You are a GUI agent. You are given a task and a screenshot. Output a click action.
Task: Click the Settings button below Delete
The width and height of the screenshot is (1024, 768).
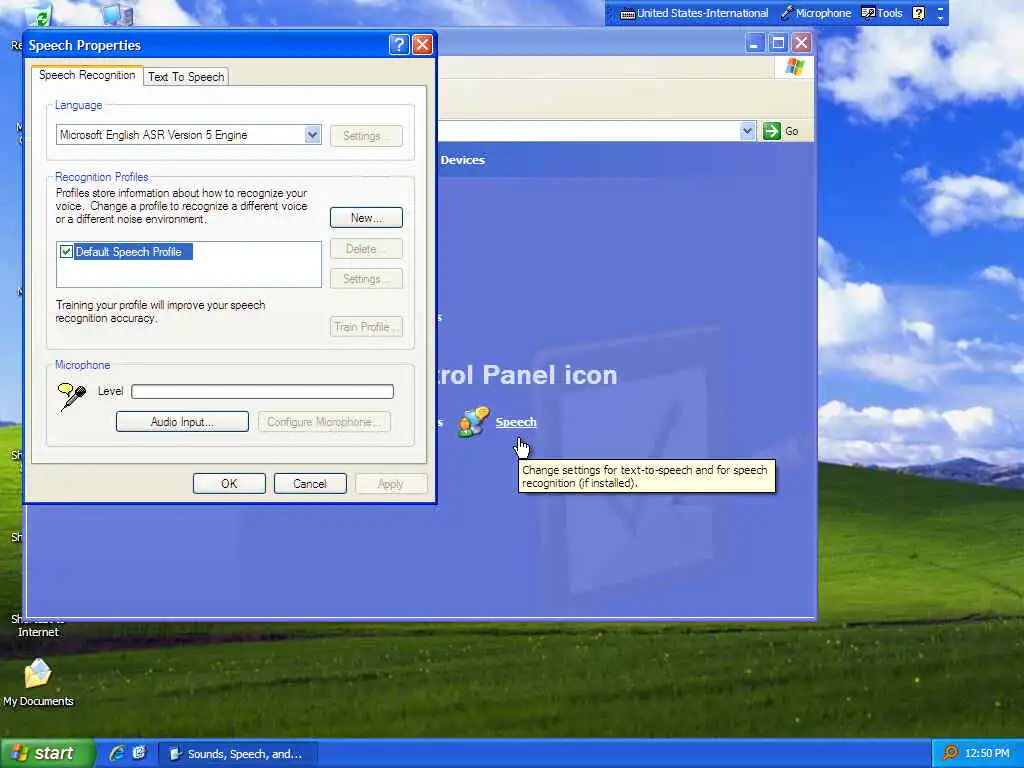point(366,279)
